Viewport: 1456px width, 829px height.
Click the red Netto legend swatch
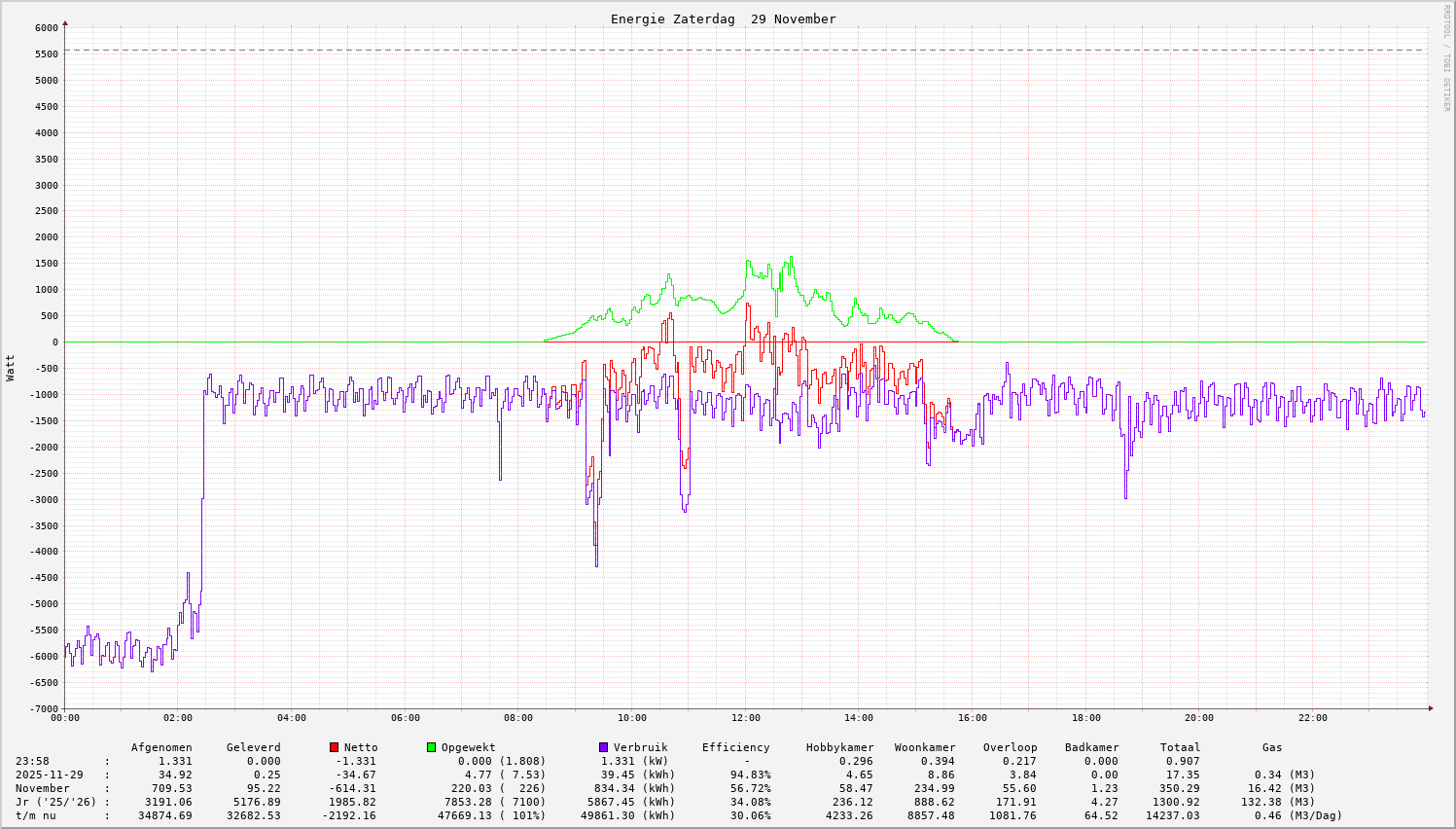pyautogui.click(x=335, y=747)
